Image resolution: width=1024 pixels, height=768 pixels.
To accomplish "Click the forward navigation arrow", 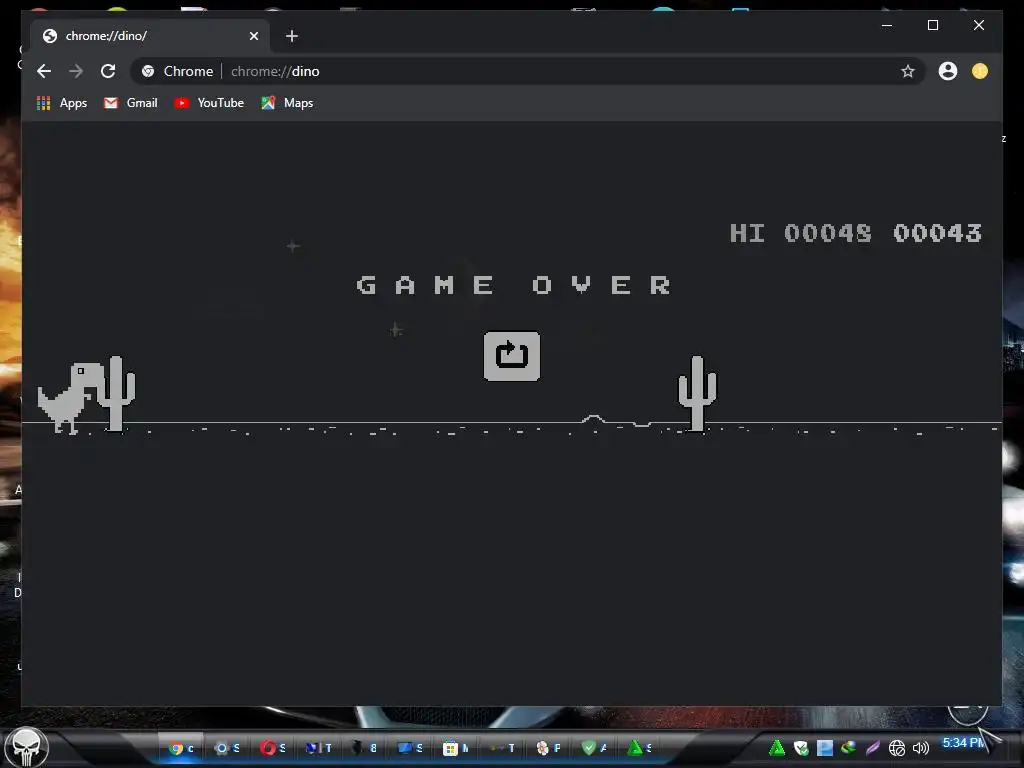I will [x=76, y=71].
